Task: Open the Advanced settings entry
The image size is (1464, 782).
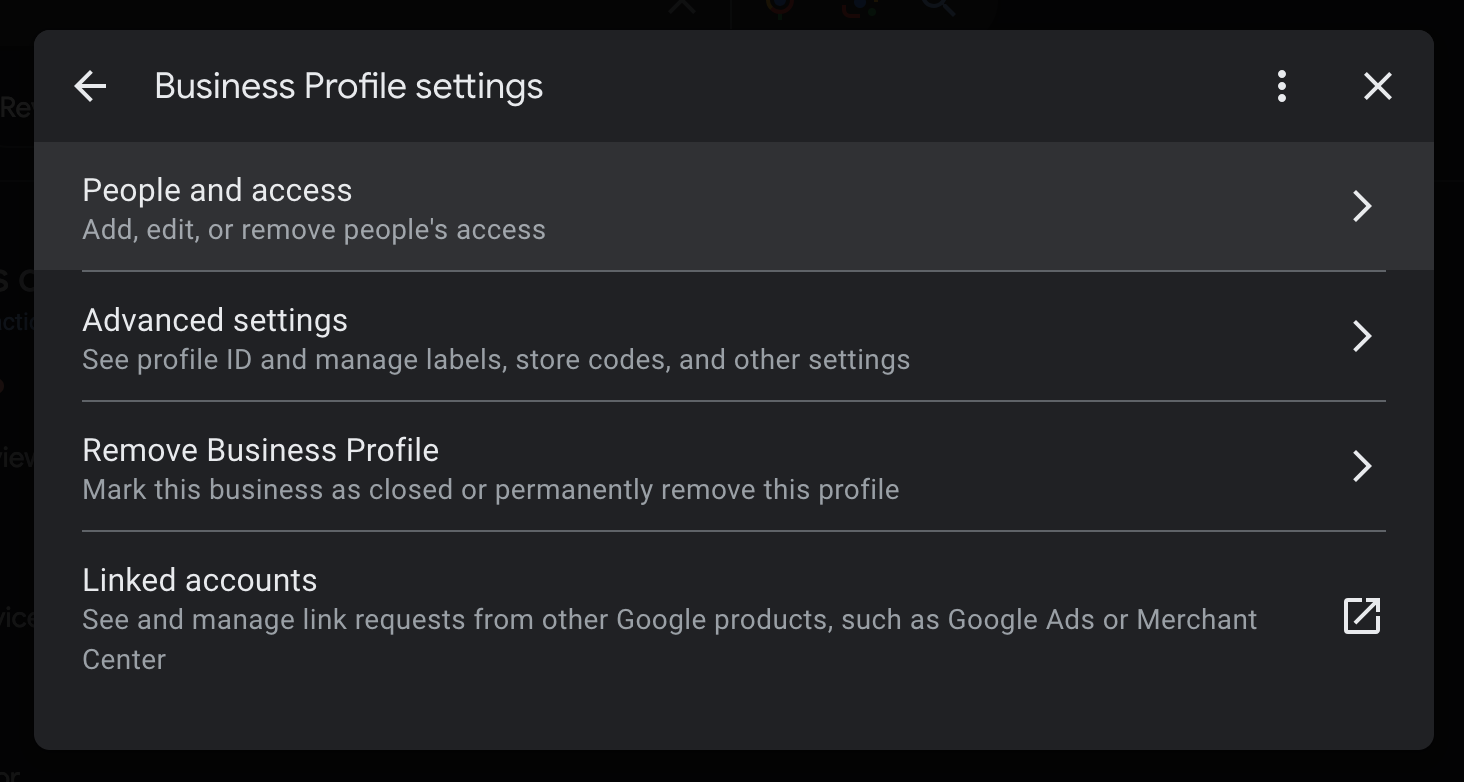Action: coord(215,320)
